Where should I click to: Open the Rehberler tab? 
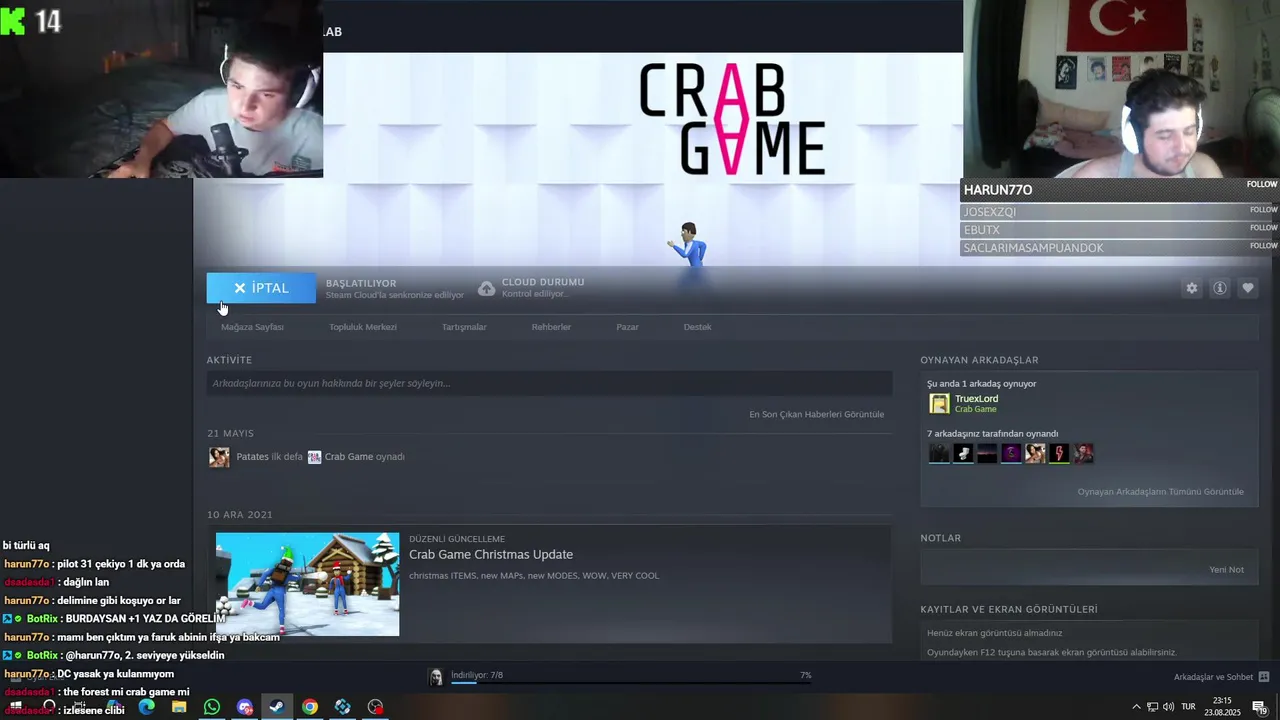click(x=551, y=327)
